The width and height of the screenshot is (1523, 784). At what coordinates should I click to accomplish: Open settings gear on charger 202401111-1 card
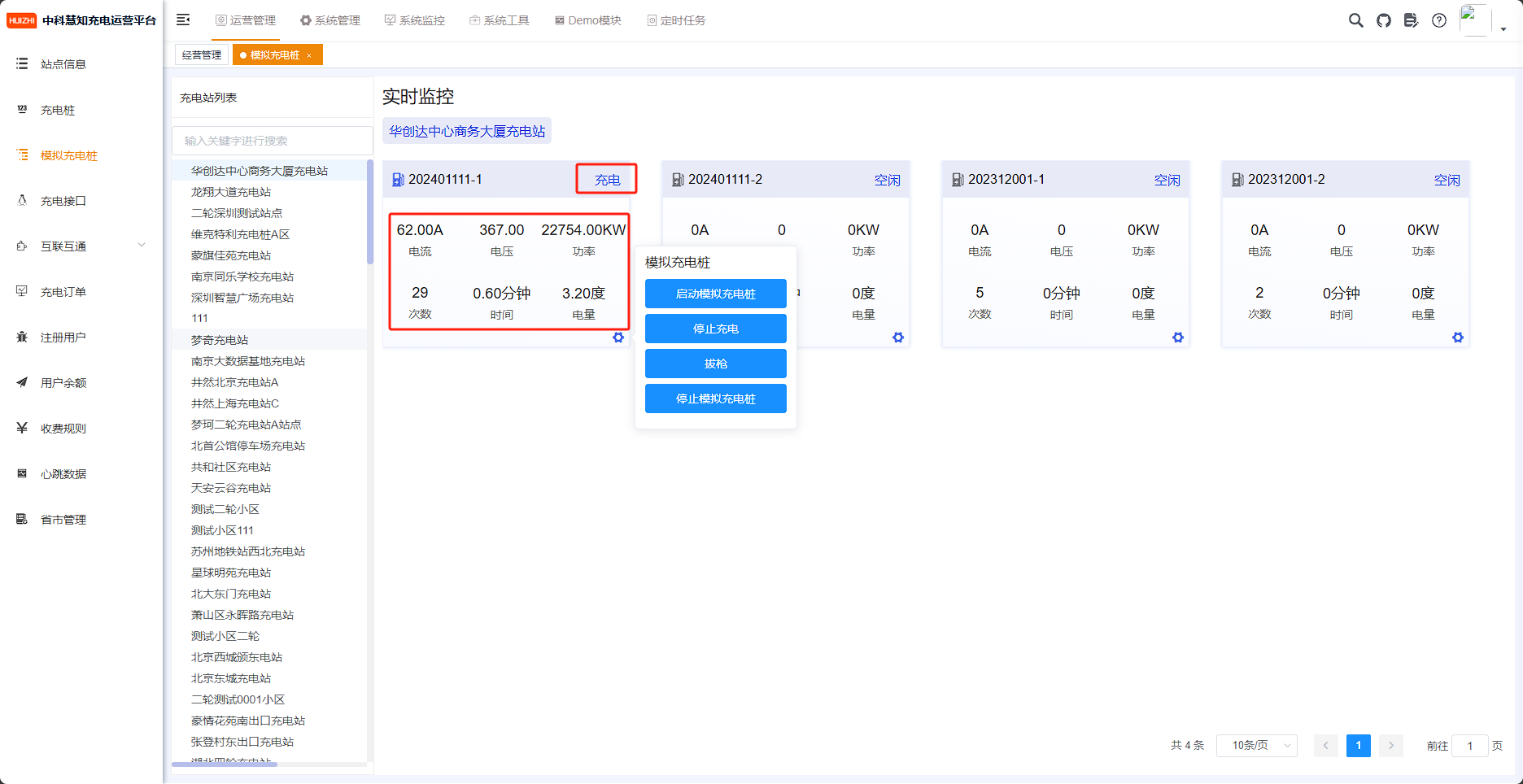coord(618,338)
